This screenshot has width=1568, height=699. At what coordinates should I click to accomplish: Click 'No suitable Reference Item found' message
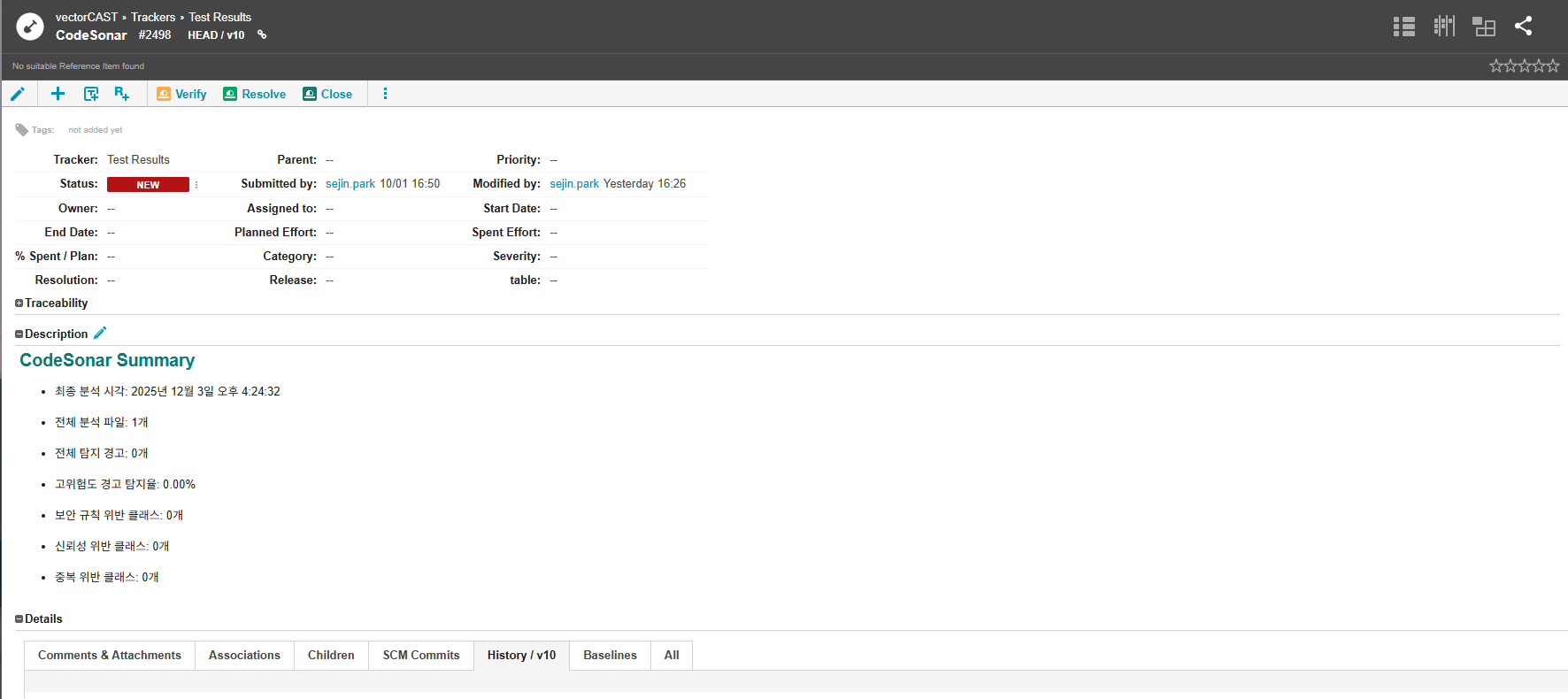pos(78,66)
